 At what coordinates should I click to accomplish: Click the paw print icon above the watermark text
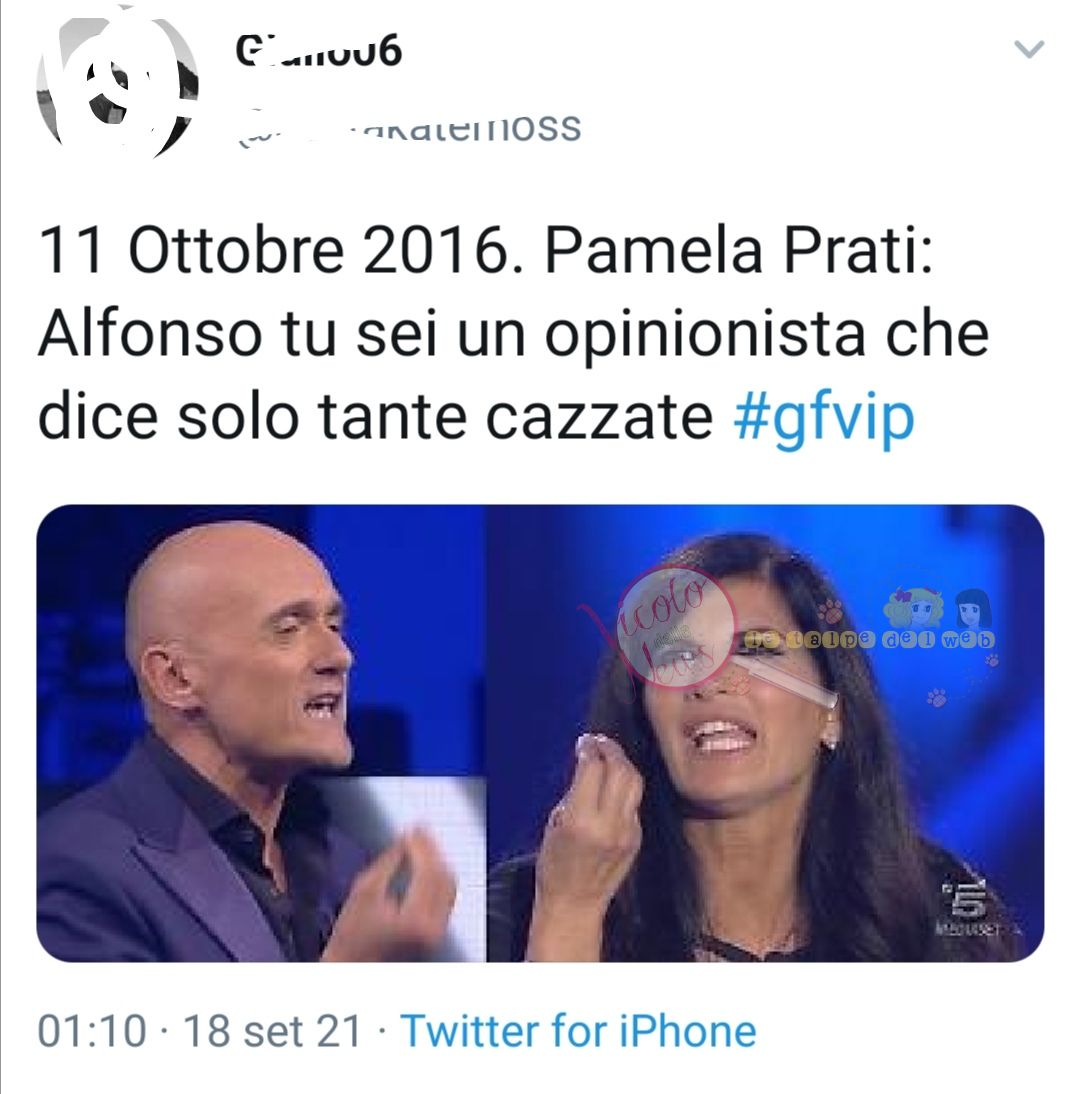830,610
